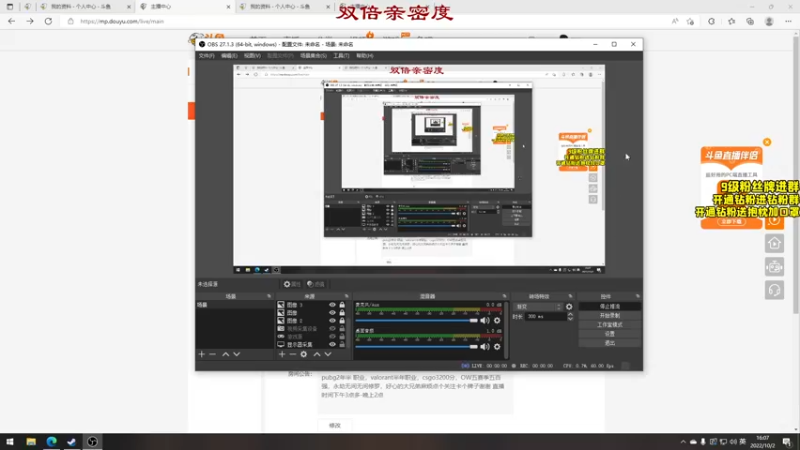This screenshot has width=800, height=450.
Task: Open 编辑(E) menu in OBS
Action: [229, 56]
